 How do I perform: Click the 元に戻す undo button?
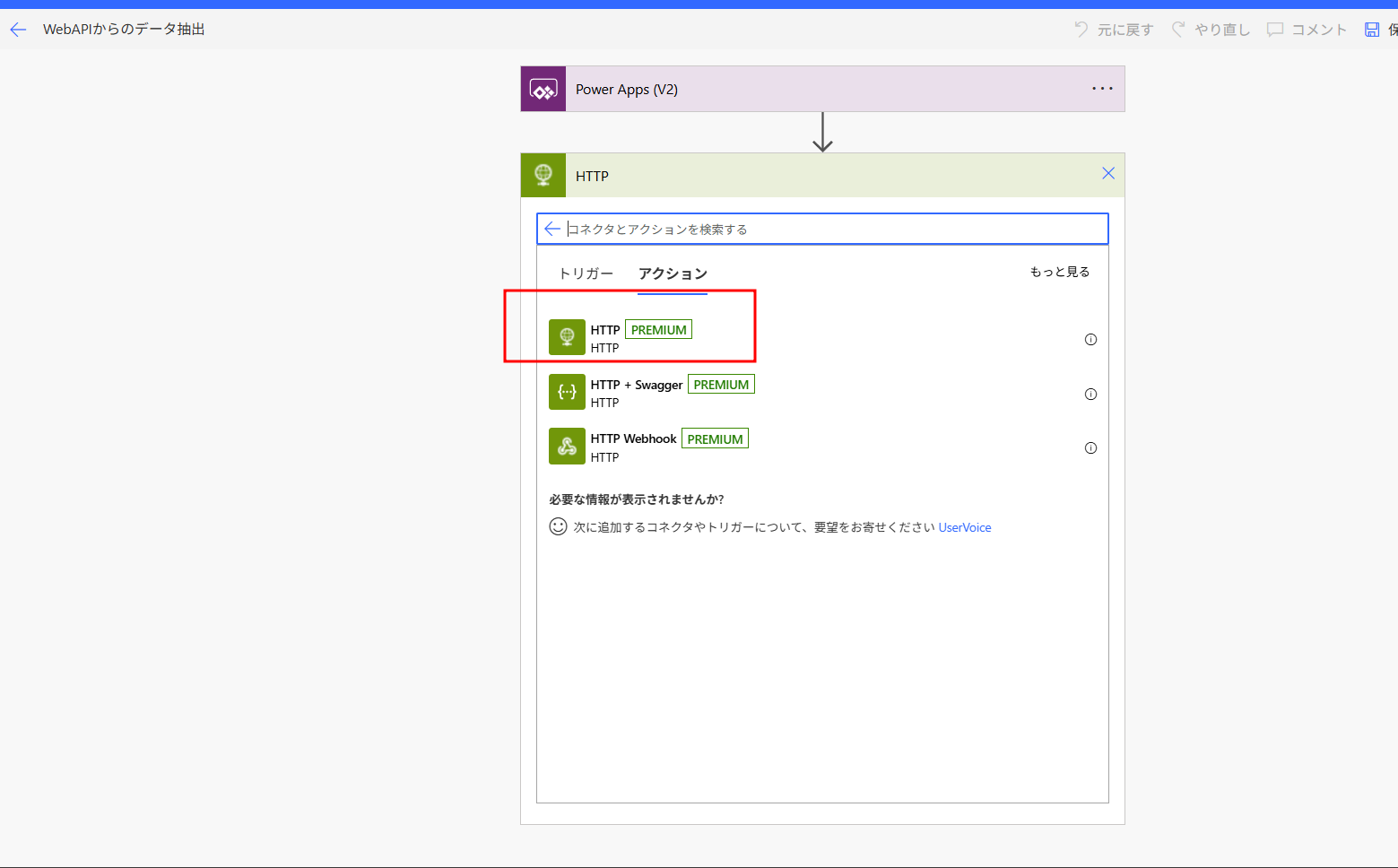coord(1114,30)
